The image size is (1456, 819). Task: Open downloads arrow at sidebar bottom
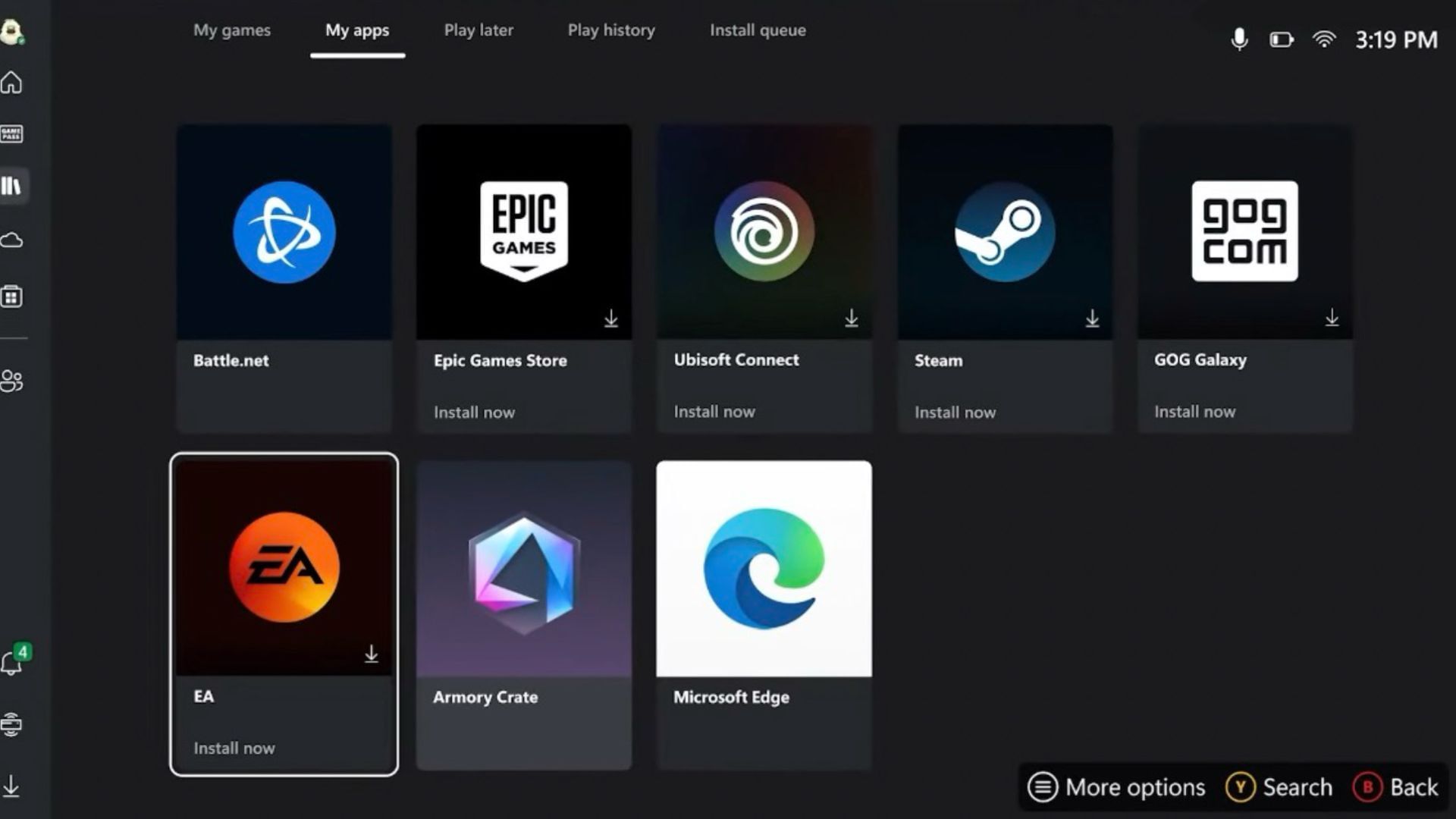[12, 786]
